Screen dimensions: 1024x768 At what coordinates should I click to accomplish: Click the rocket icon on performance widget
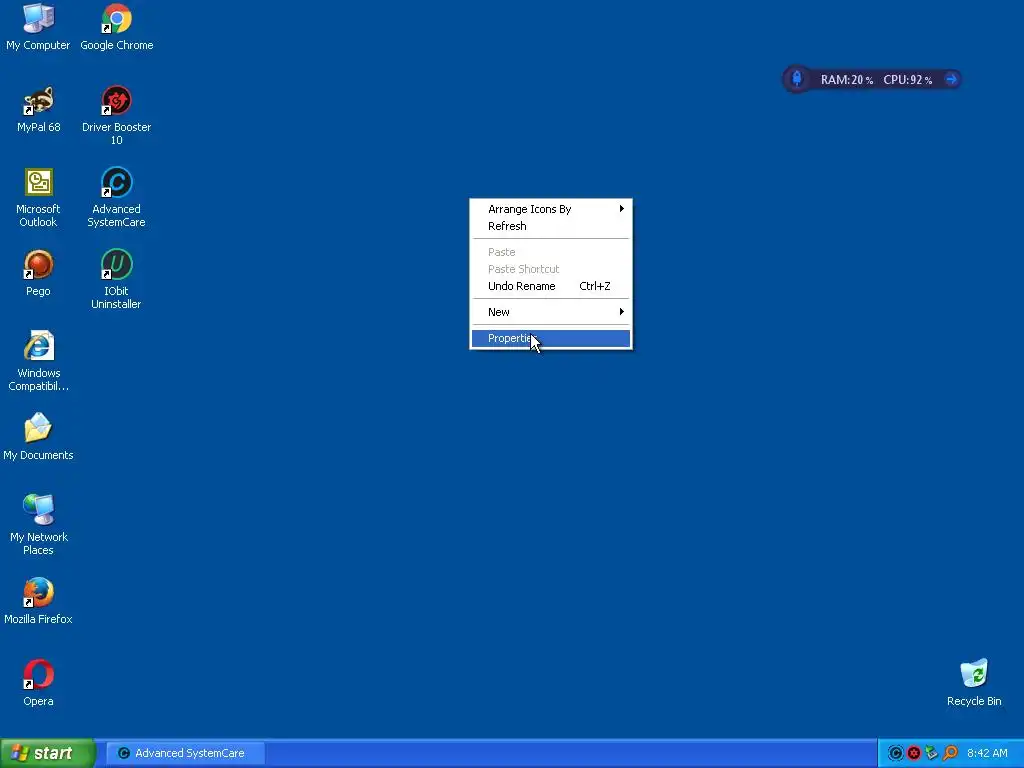point(797,79)
